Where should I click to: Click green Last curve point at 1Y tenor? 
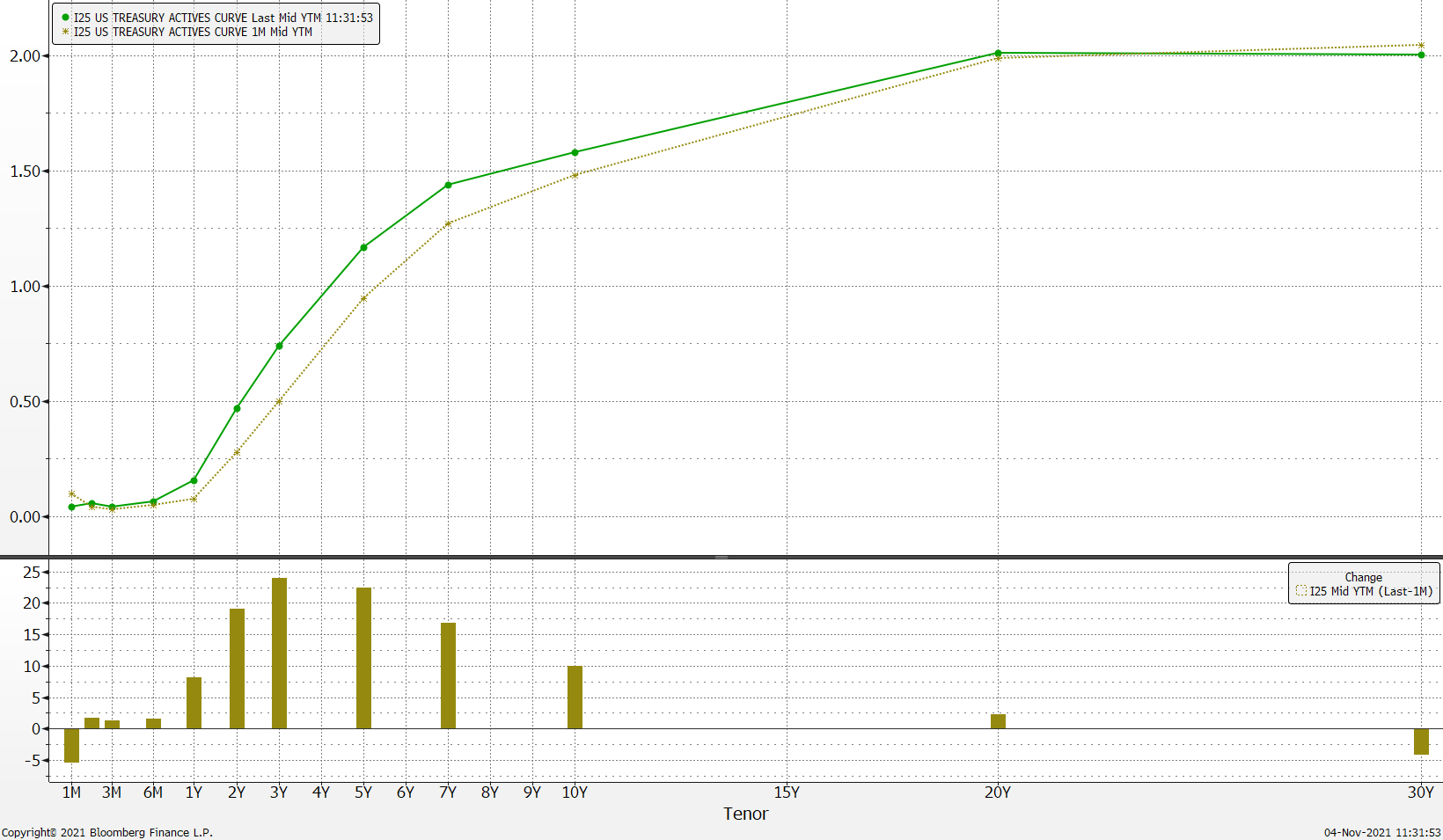click(x=194, y=480)
